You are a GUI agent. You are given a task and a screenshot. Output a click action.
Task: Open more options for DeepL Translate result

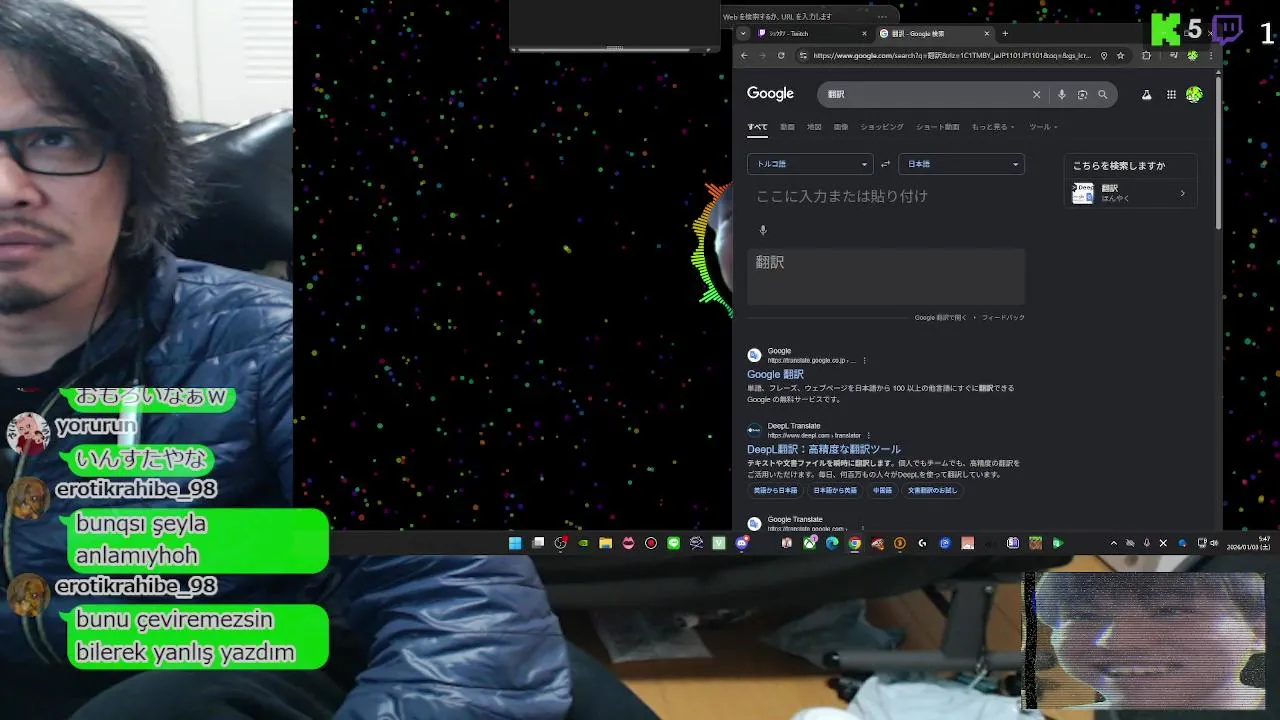pos(868,435)
